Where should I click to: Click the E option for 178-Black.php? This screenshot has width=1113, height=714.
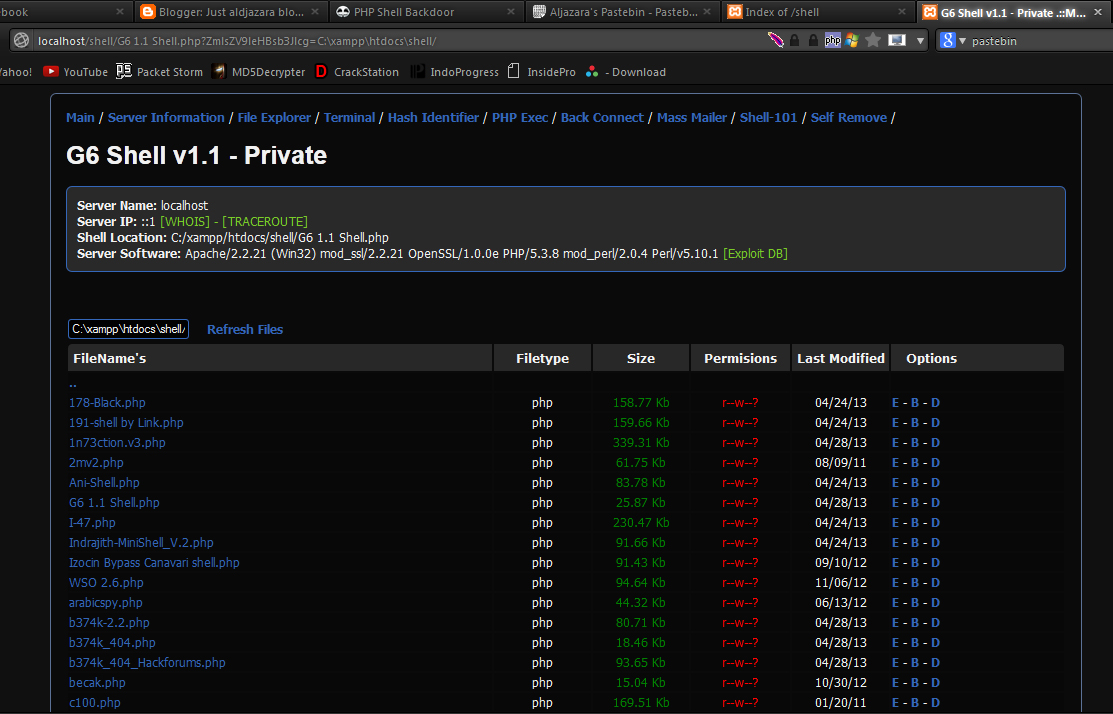tap(895, 402)
